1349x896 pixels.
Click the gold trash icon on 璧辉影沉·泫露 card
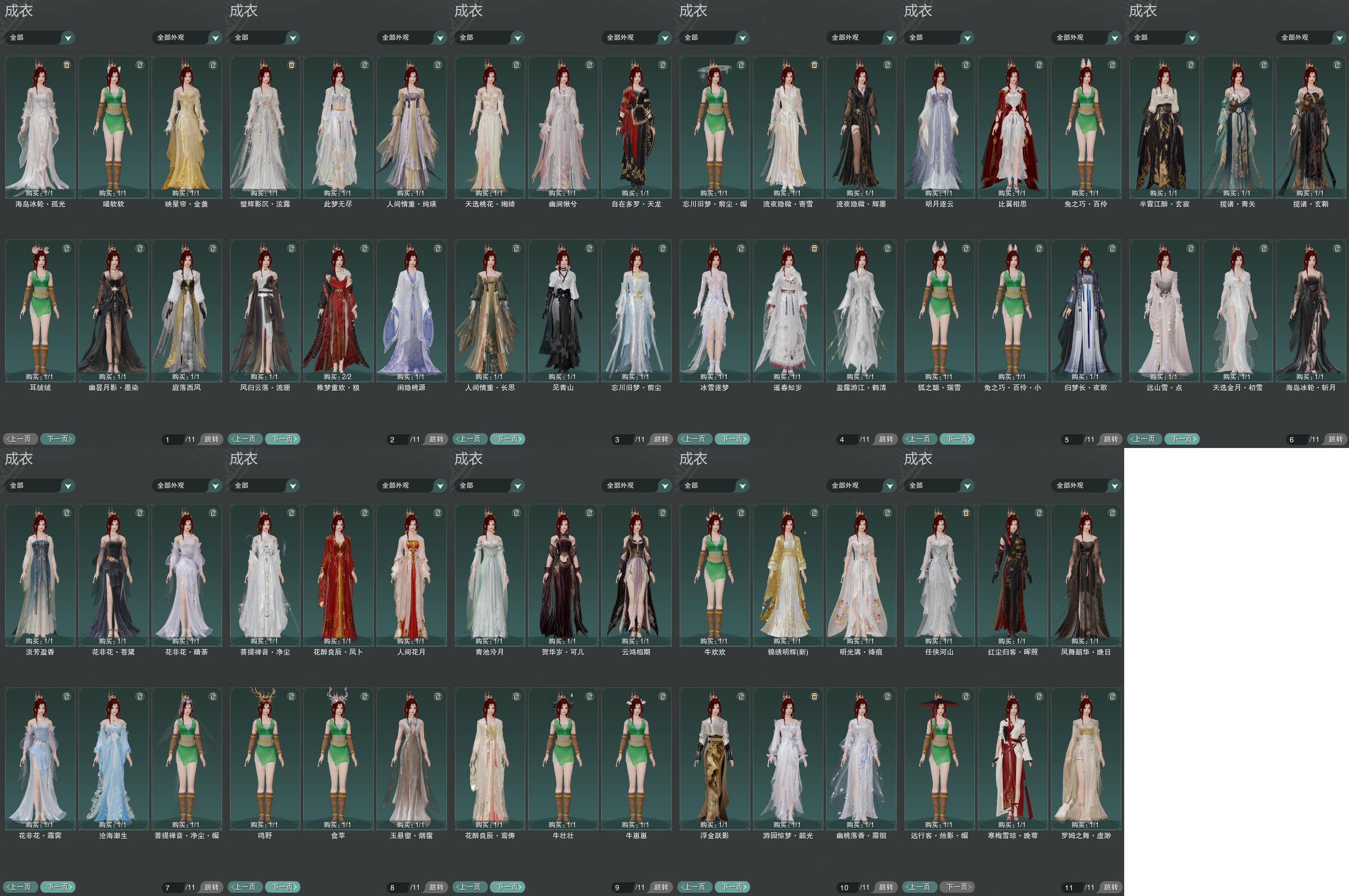pyautogui.click(x=291, y=65)
